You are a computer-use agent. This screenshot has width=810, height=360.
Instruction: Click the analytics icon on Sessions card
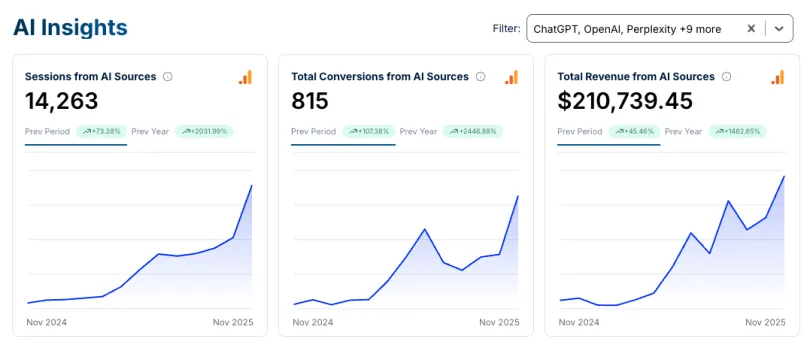point(245,77)
